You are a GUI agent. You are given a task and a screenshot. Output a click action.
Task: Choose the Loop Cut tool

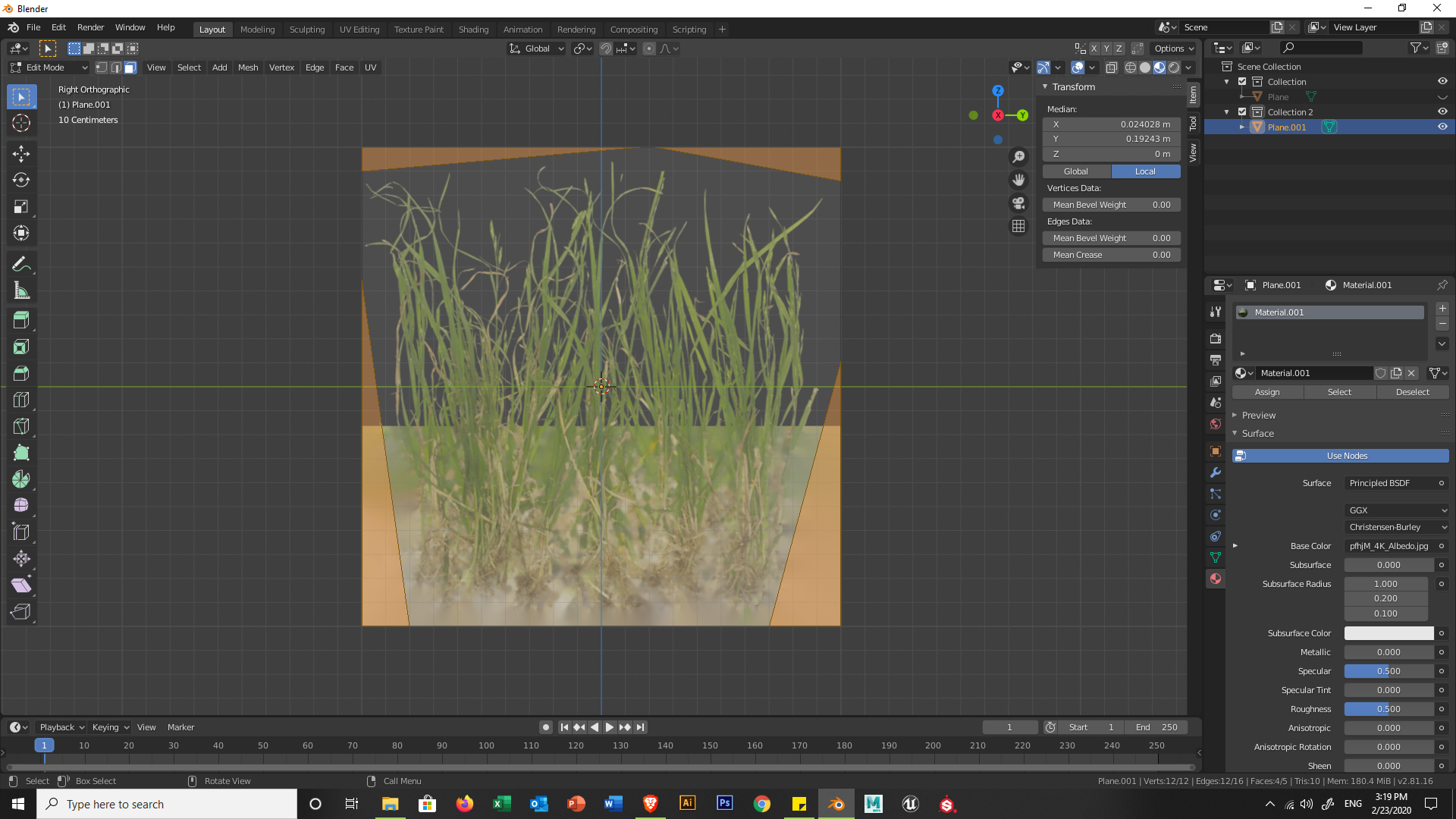[x=21, y=400]
